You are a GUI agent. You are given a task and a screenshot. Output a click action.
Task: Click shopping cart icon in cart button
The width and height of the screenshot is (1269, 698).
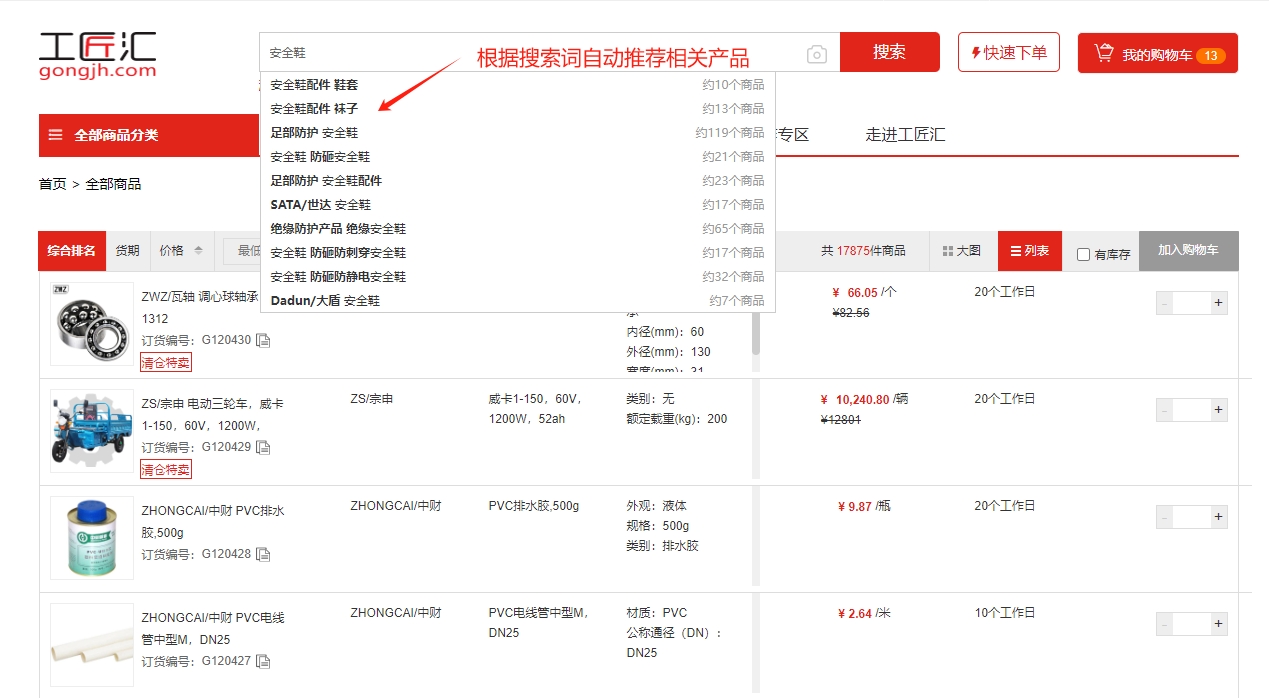(1104, 53)
